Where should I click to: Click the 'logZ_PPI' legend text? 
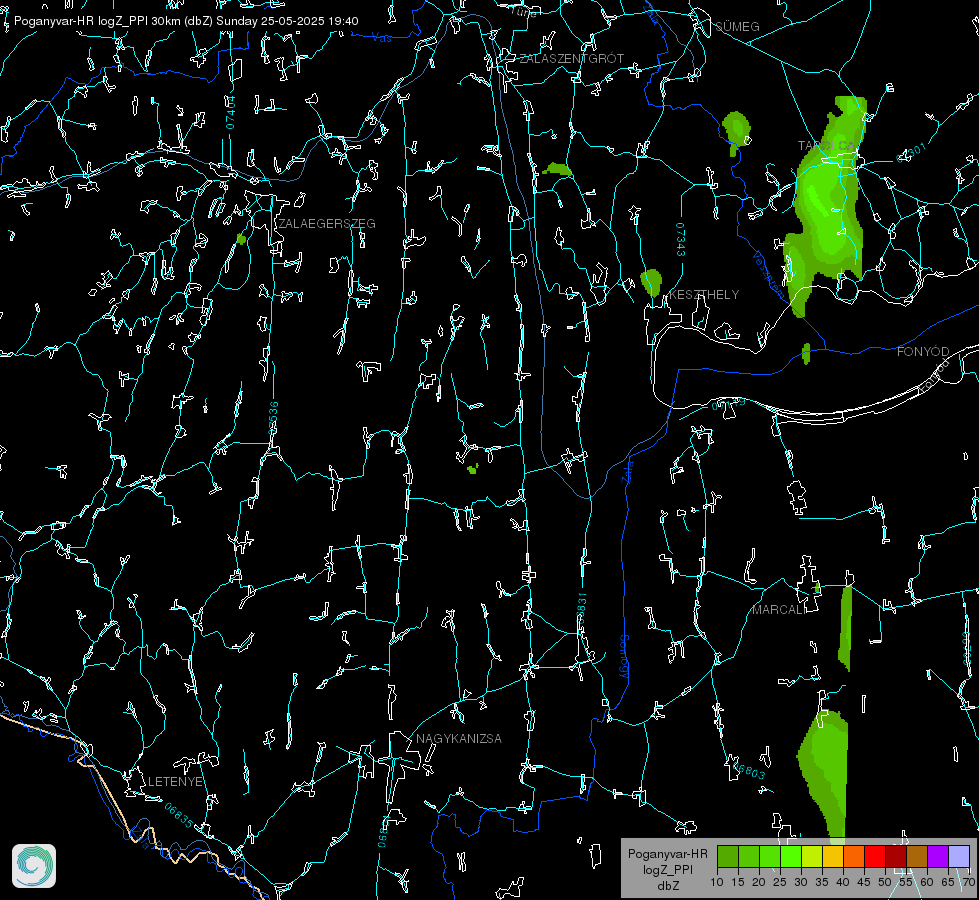(667, 870)
